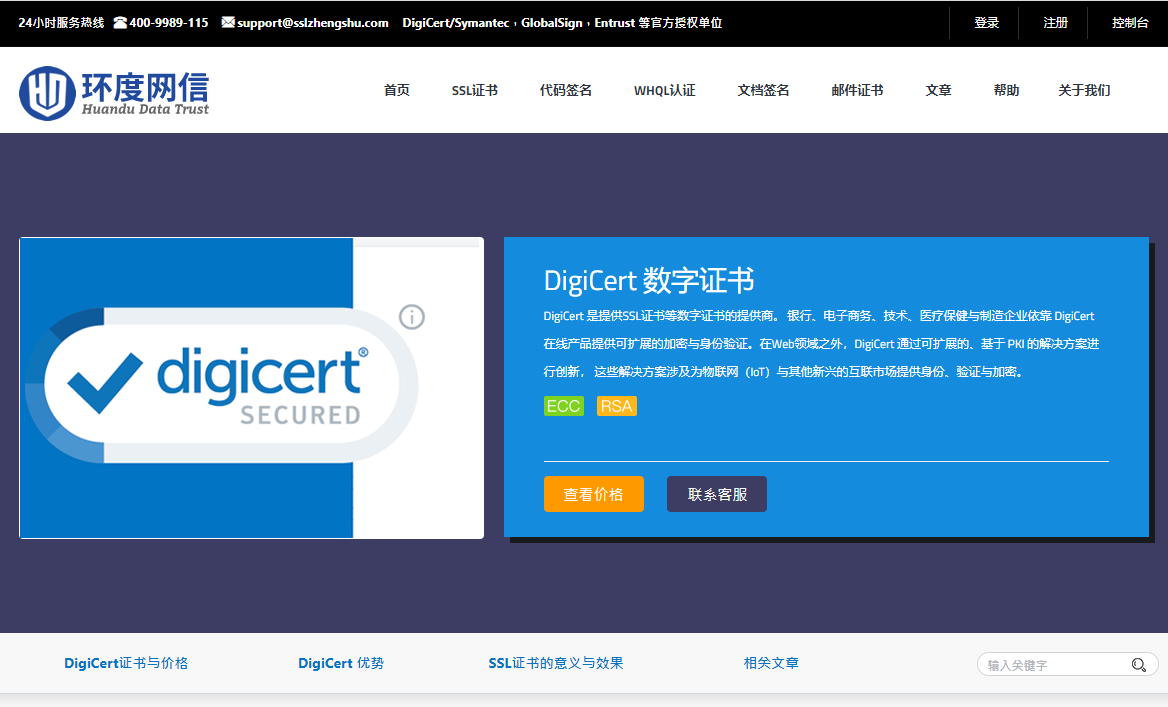Click the envelope icon beside the support email

(228, 22)
